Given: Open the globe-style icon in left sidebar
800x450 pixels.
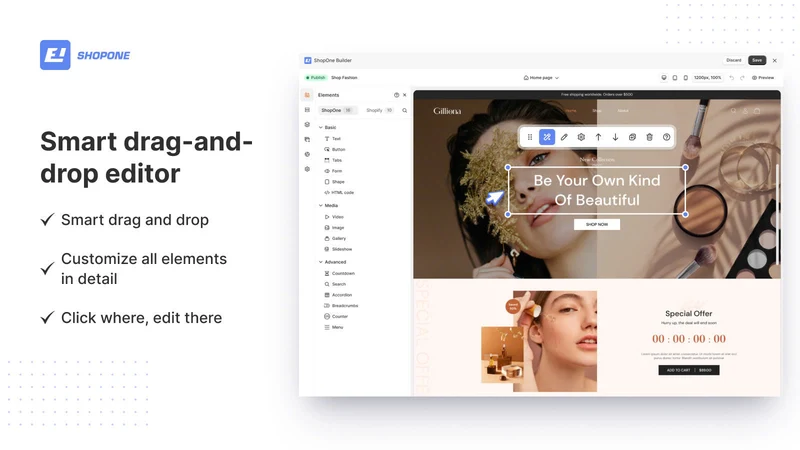Looking at the screenshot, I should click(x=307, y=154).
